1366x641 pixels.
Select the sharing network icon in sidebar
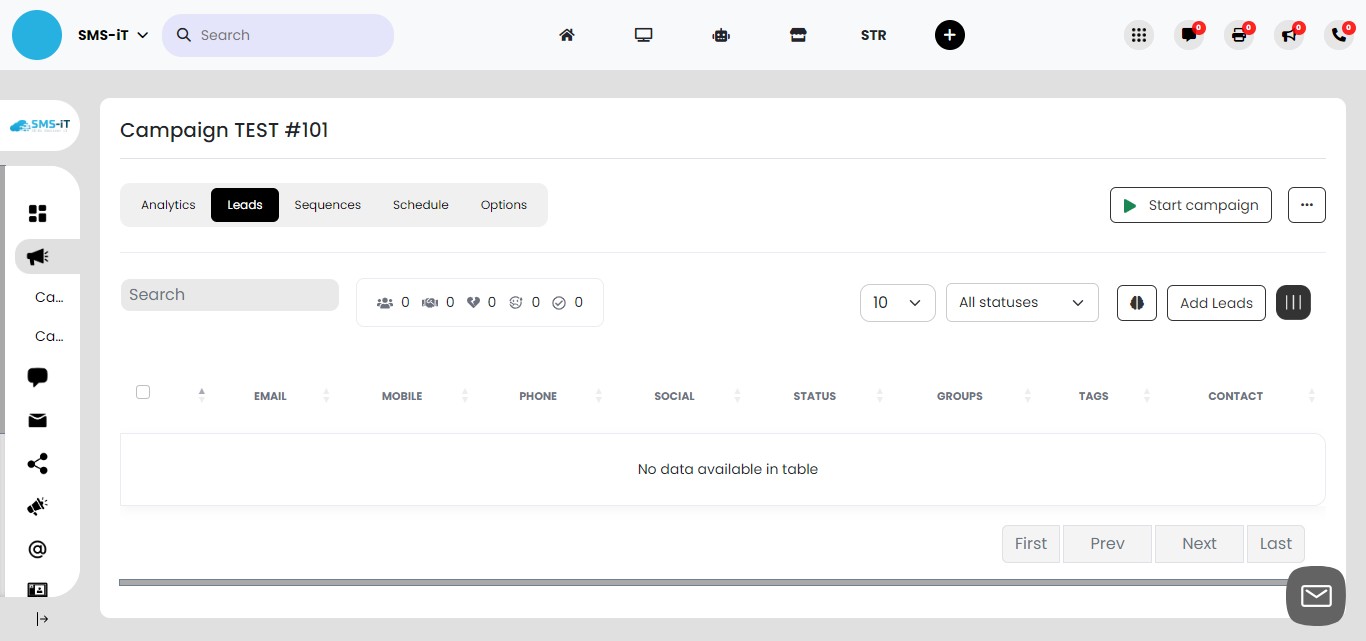click(37, 463)
